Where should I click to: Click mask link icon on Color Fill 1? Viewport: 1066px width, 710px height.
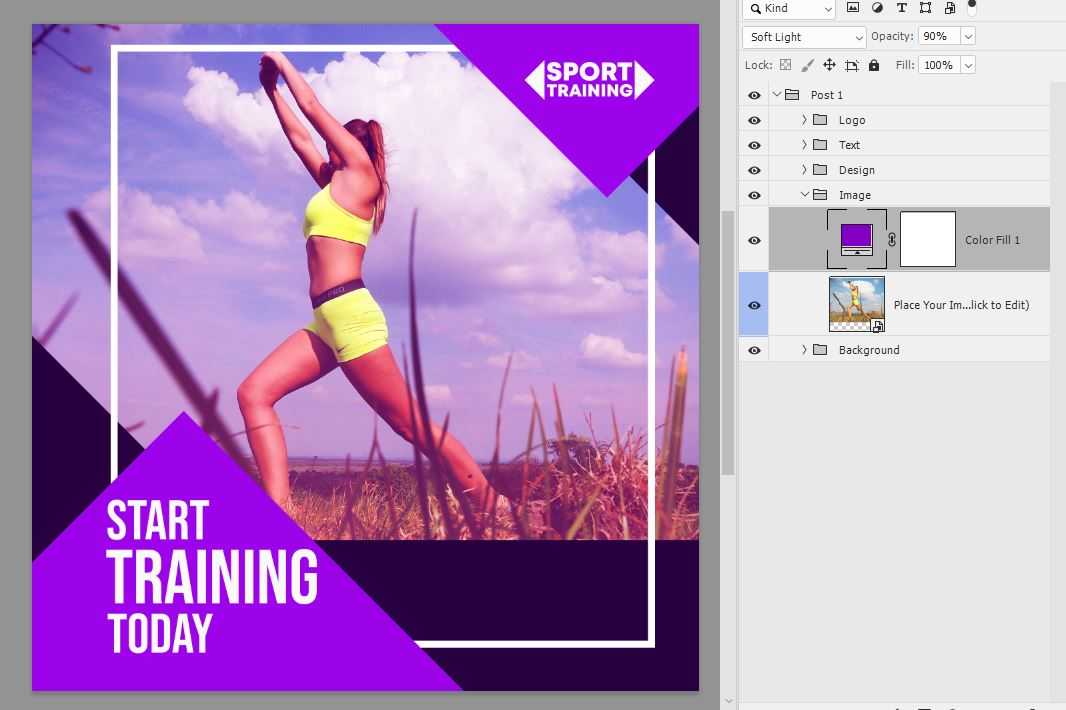click(x=892, y=240)
